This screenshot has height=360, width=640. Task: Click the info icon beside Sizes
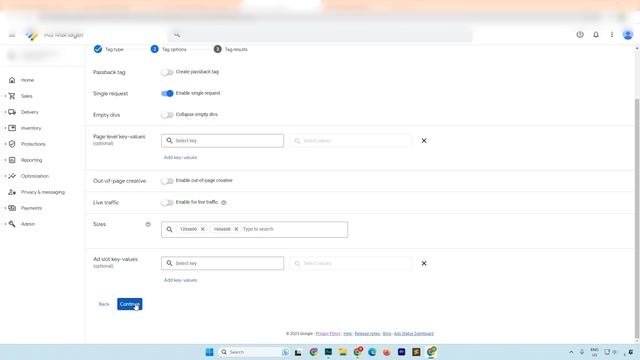[x=148, y=224]
